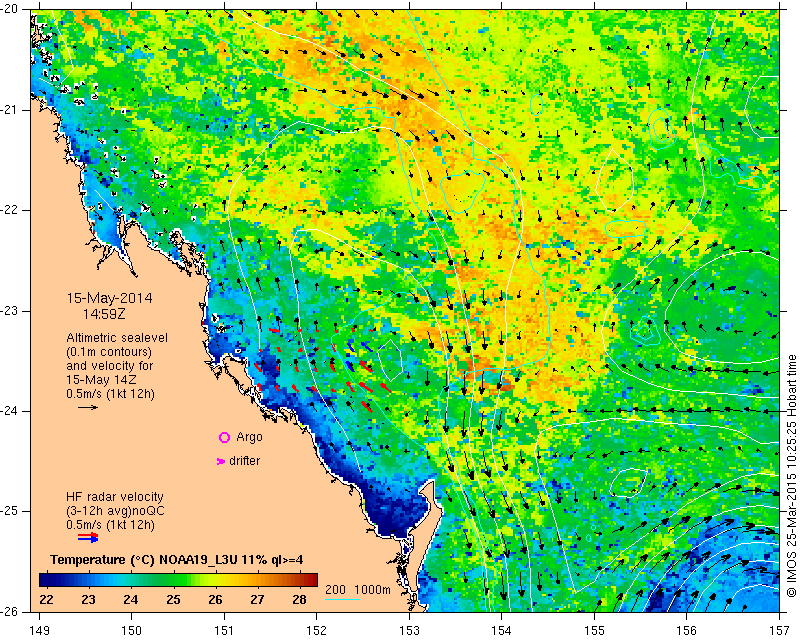Click longitude axis label 154
The width and height of the screenshot is (800, 640).
point(502,631)
